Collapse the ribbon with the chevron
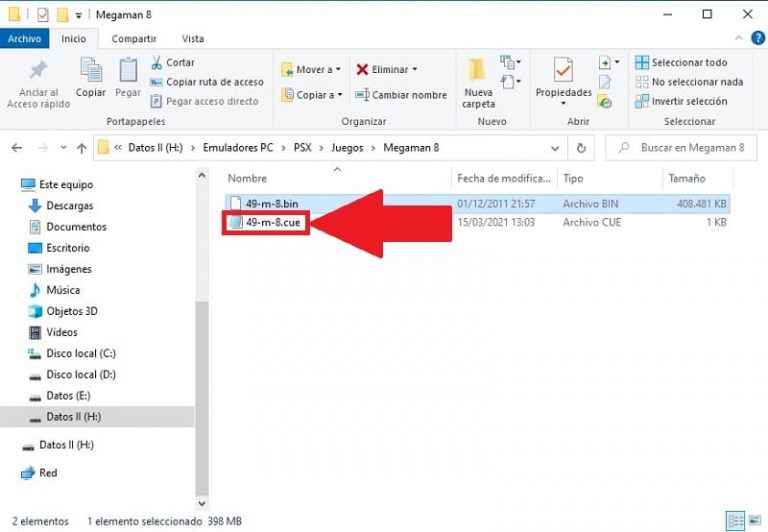This screenshot has width=768, height=532. (x=739, y=38)
